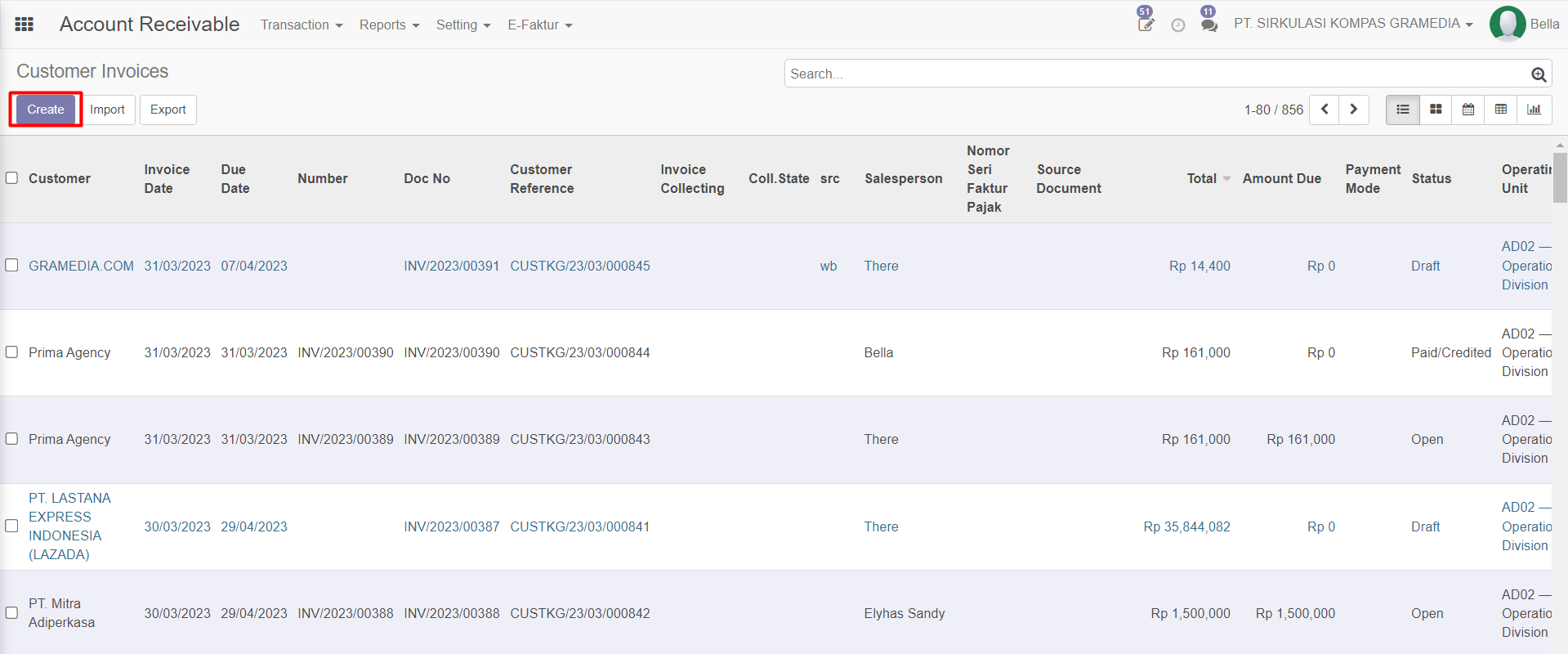Go to next page arrow
Screen dimensions: 1568x654
tap(1354, 110)
